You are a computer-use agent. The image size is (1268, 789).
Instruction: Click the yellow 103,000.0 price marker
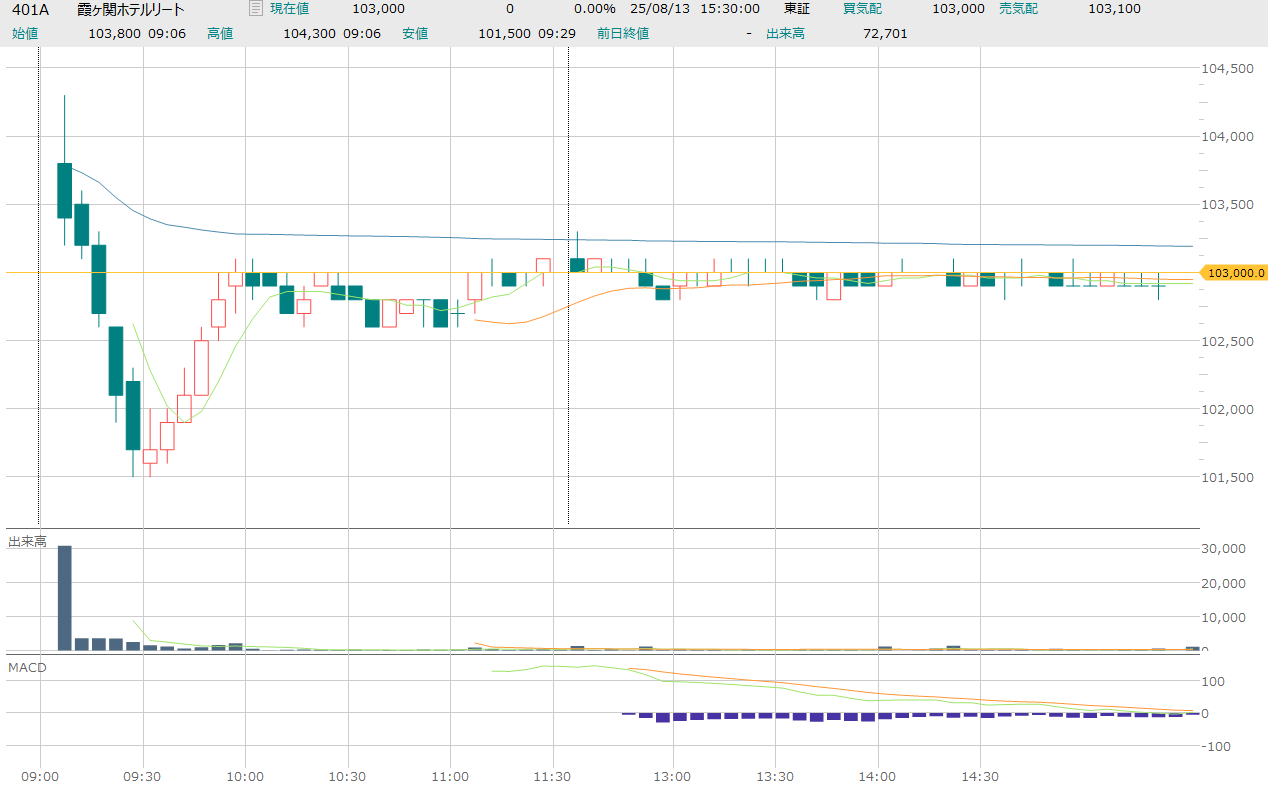(1235, 273)
